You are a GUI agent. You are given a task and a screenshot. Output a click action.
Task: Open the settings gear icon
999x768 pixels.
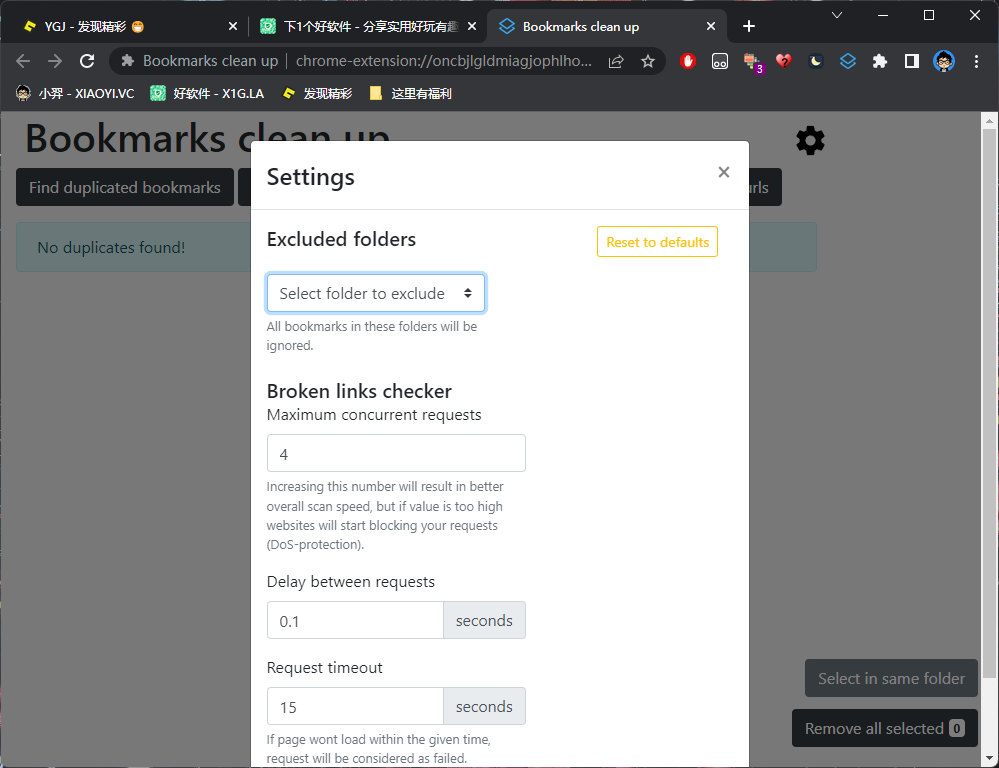tap(810, 141)
